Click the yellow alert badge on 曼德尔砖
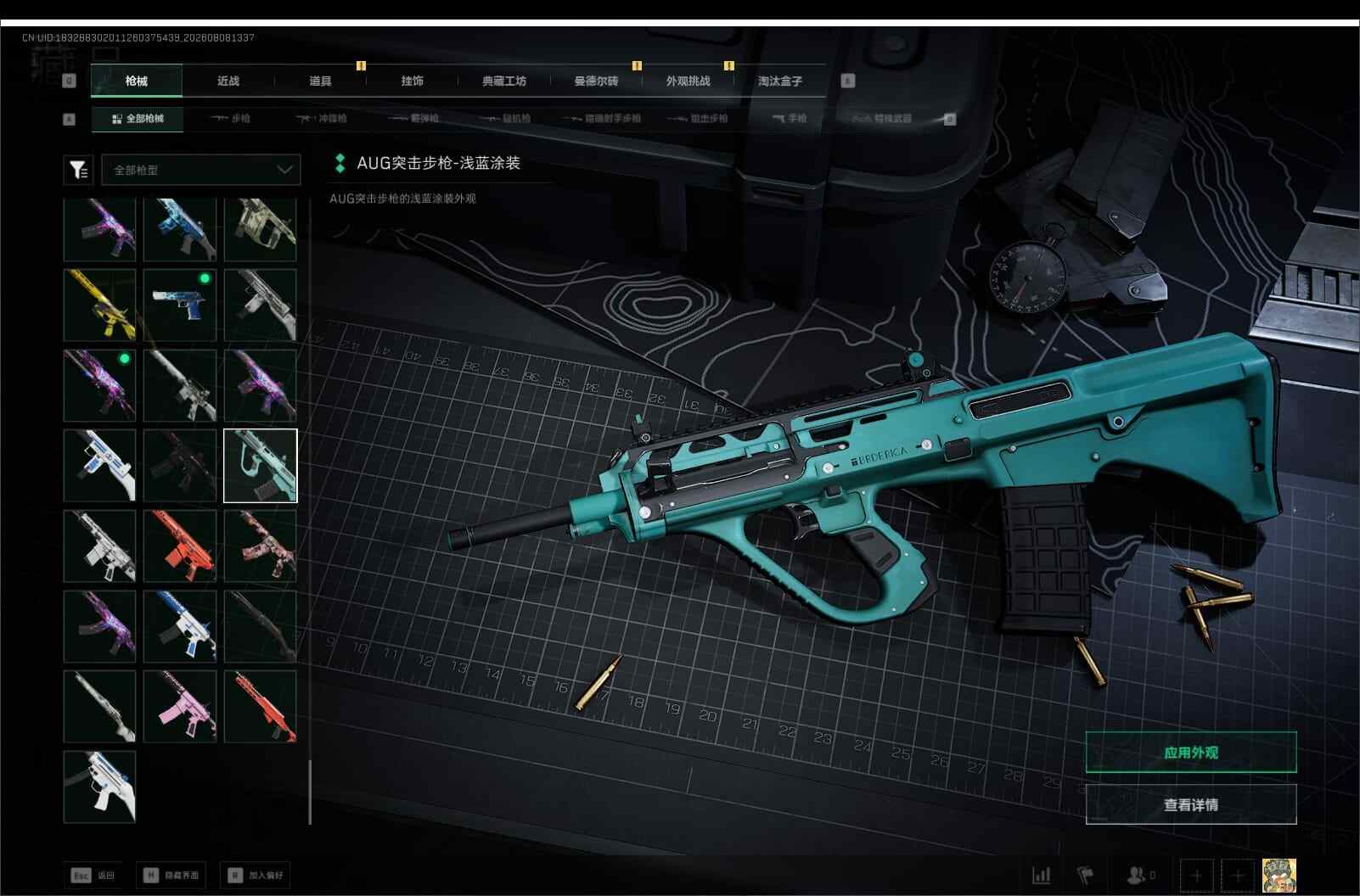The height and width of the screenshot is (896, 1360). pos(637,65)
